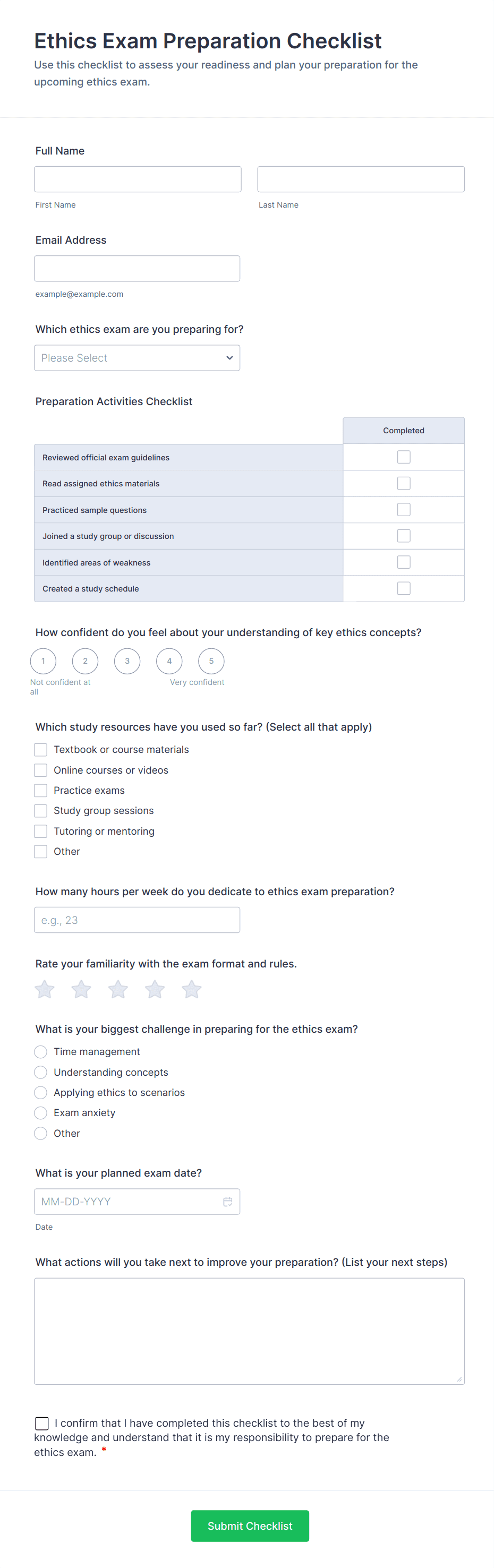
Task: Select Exam anxiety as biggest challenge
Action: 41,1113
